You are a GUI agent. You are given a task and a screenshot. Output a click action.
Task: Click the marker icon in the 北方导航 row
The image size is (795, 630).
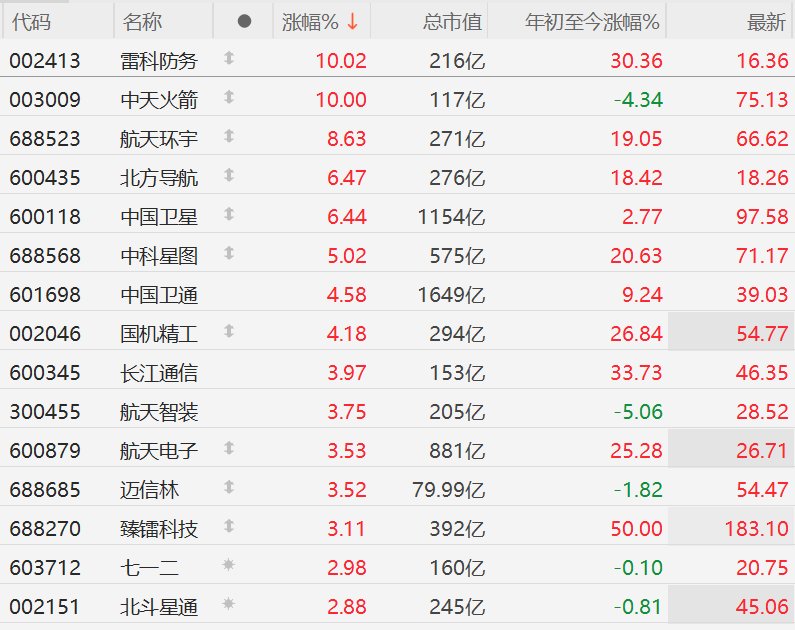pos(229,175)
